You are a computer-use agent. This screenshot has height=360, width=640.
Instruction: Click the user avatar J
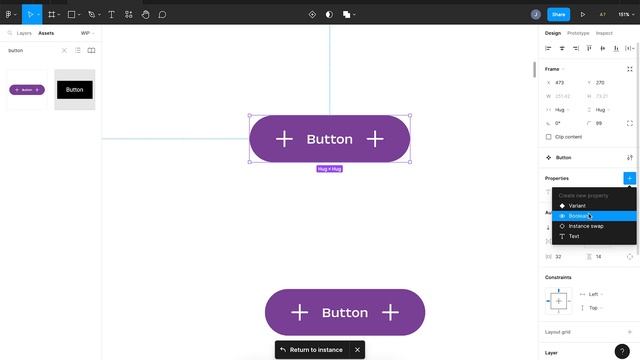tap(536, 14)
